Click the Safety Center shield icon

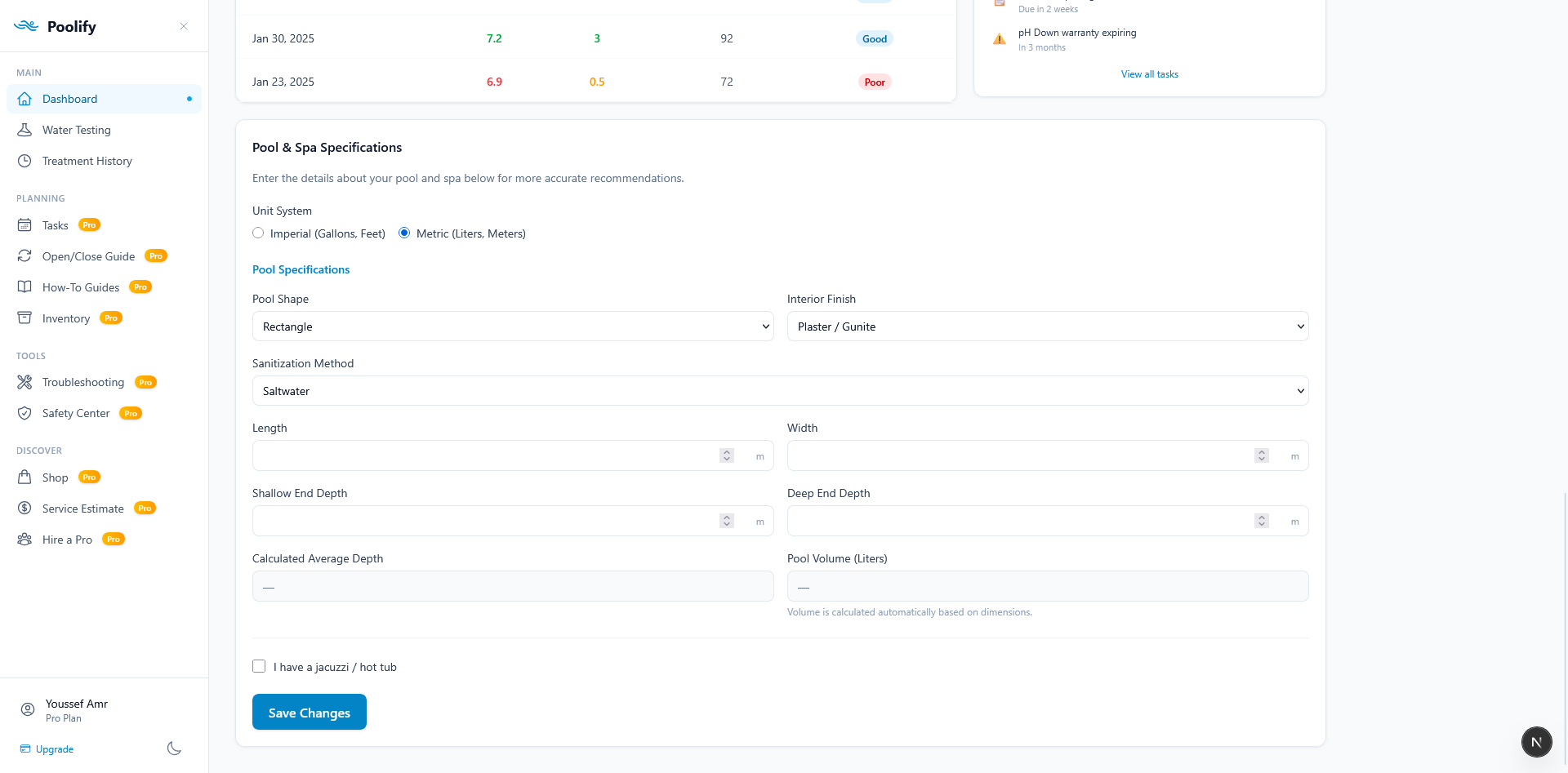tap(24, 413)
